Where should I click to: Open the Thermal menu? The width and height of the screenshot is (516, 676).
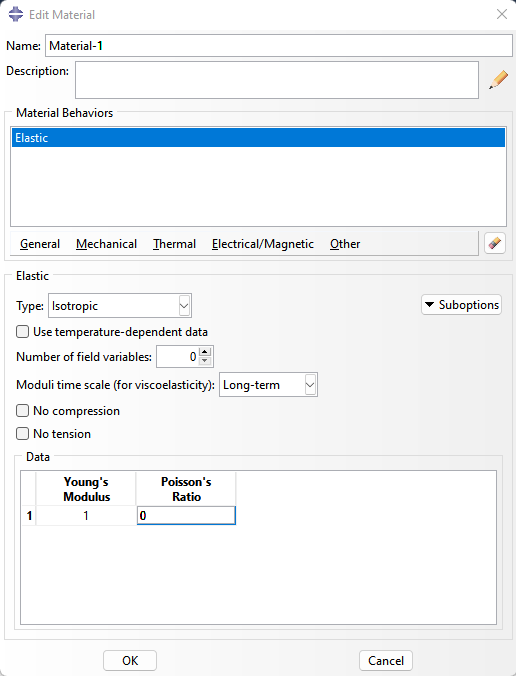tap(174, 244)
